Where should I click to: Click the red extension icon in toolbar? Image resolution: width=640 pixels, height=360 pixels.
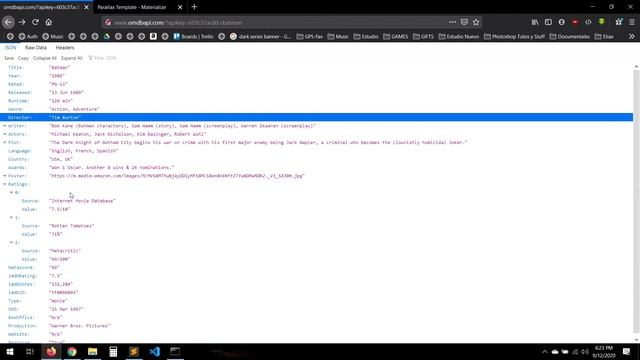[575, 22]
